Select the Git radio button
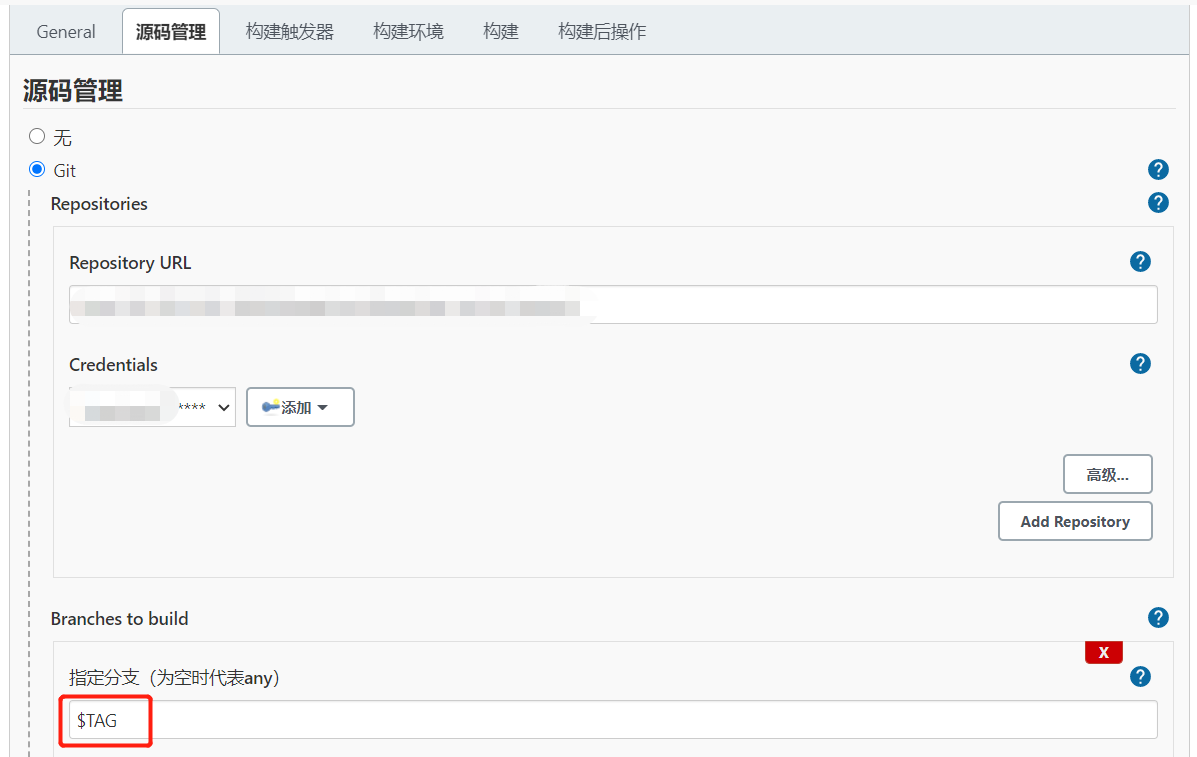 click(x=38, y=169)
